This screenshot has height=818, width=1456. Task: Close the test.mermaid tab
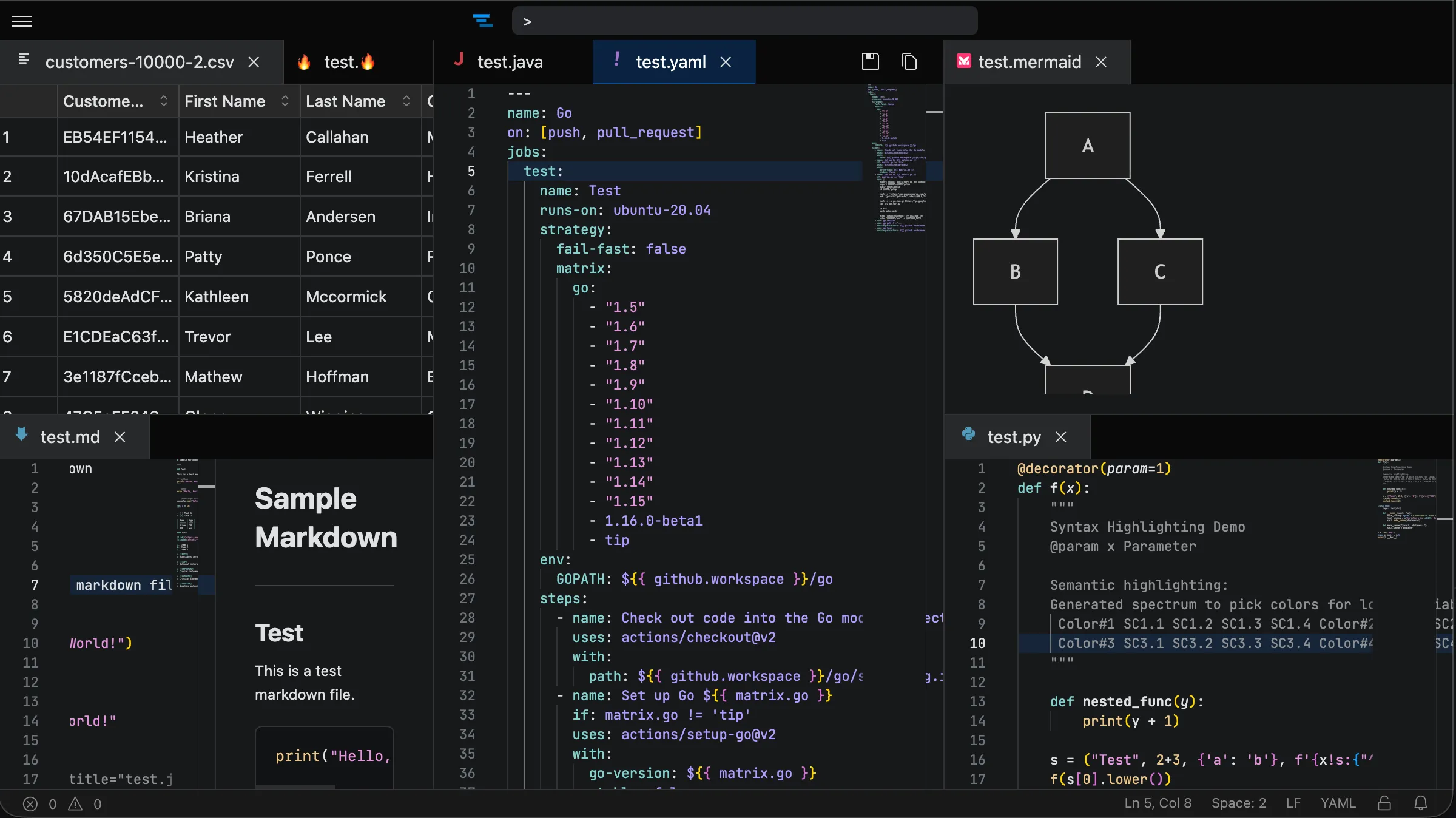(1101, 62)
